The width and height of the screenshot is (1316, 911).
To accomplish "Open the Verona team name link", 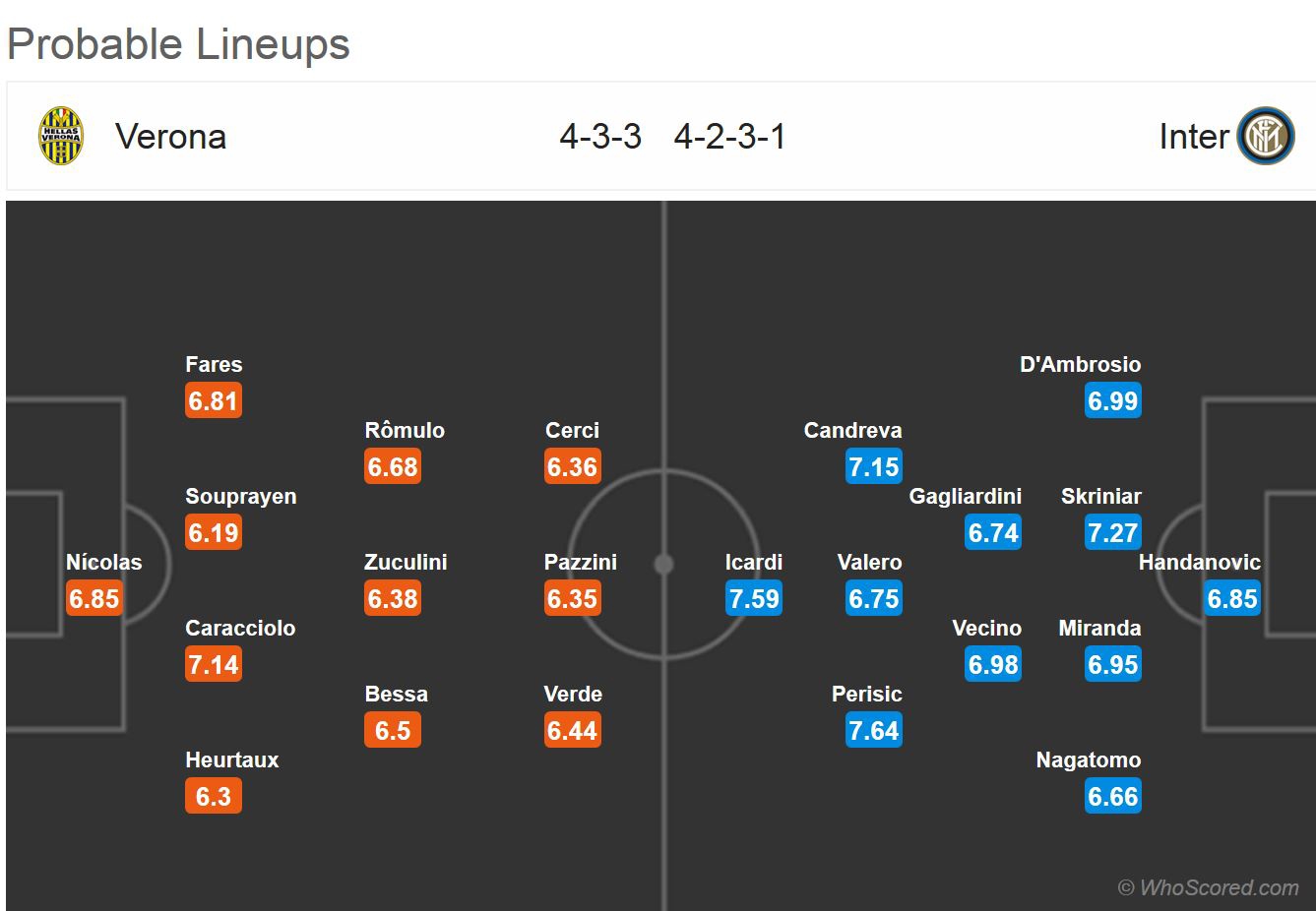I will coord(170,137).
